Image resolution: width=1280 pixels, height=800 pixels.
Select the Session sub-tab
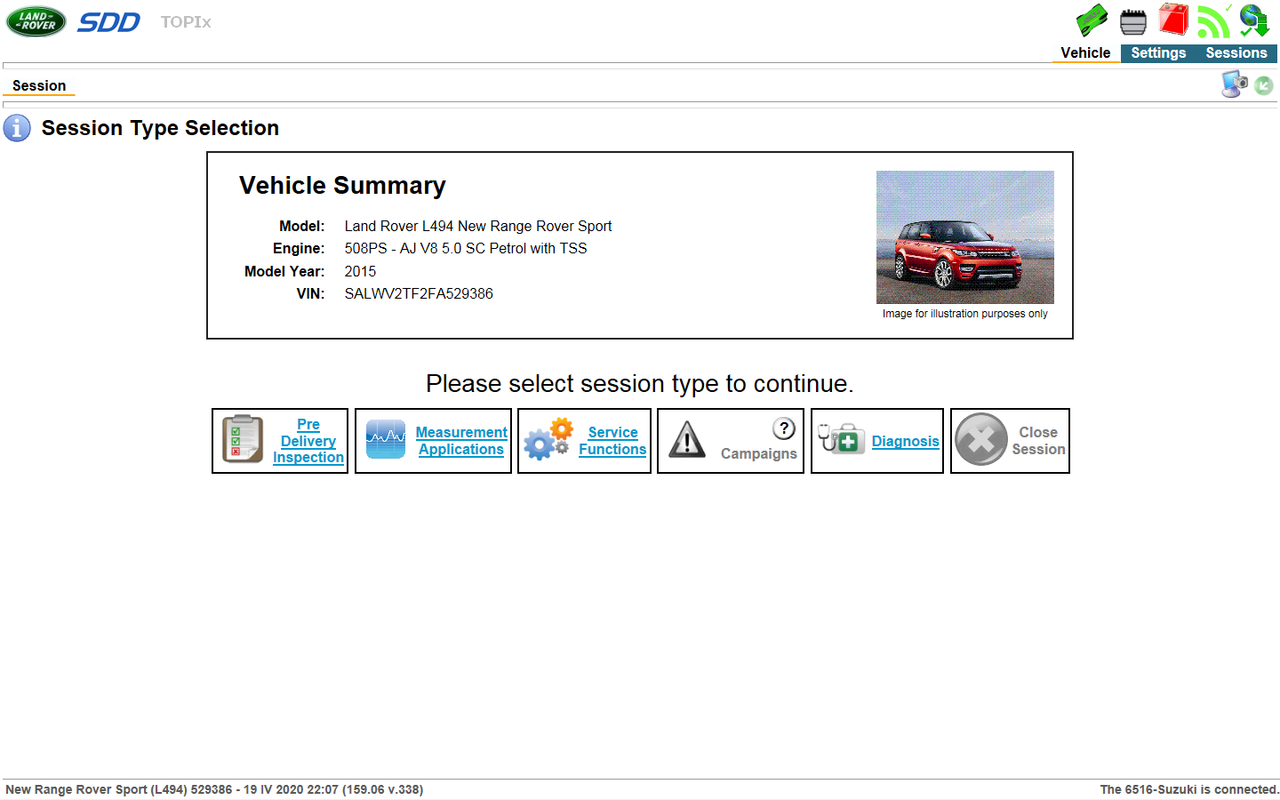39,86
